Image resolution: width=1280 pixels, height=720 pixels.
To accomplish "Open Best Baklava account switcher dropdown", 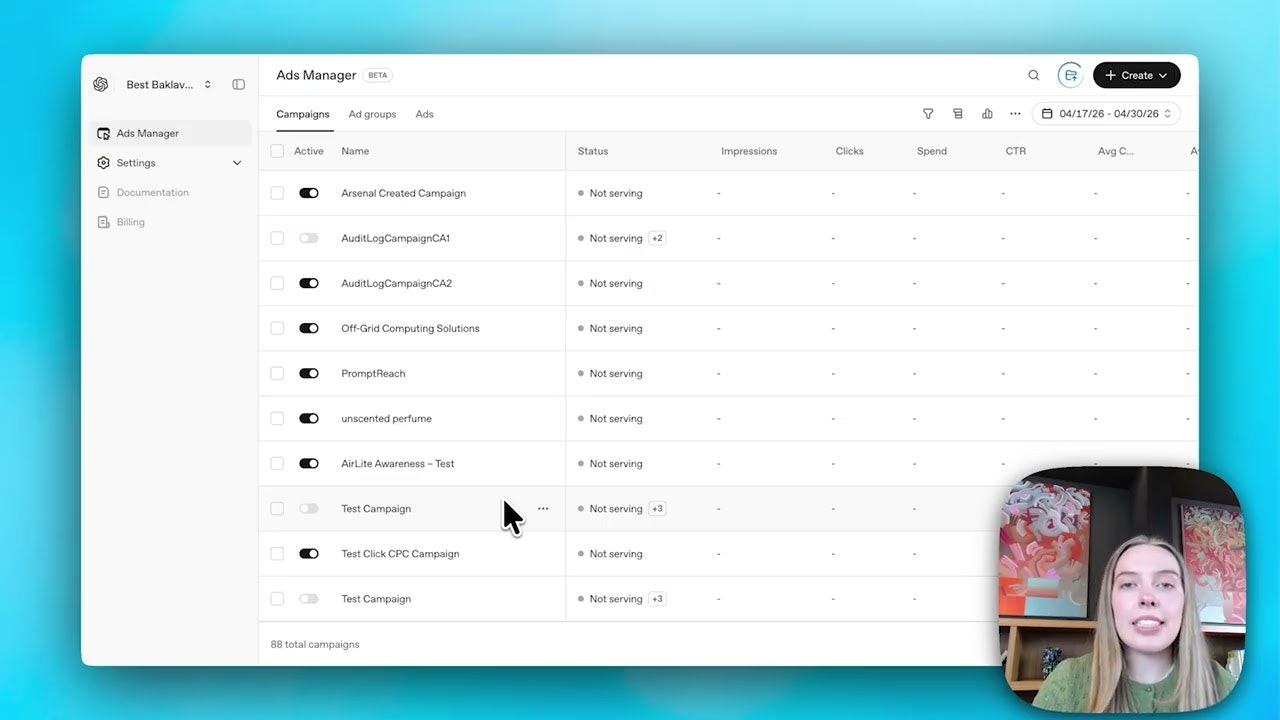I will pyautogui.click(x=168, y=85).
